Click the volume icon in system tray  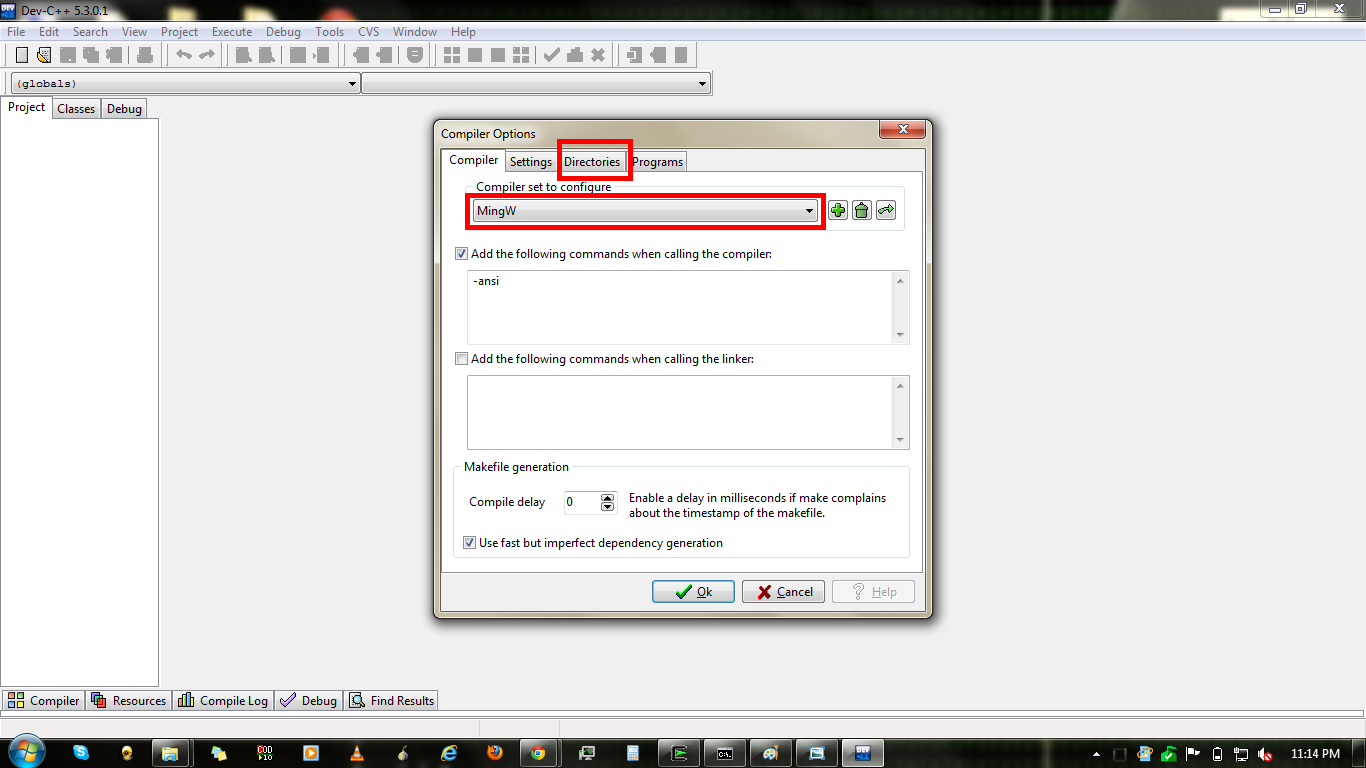pos(1266,754)
